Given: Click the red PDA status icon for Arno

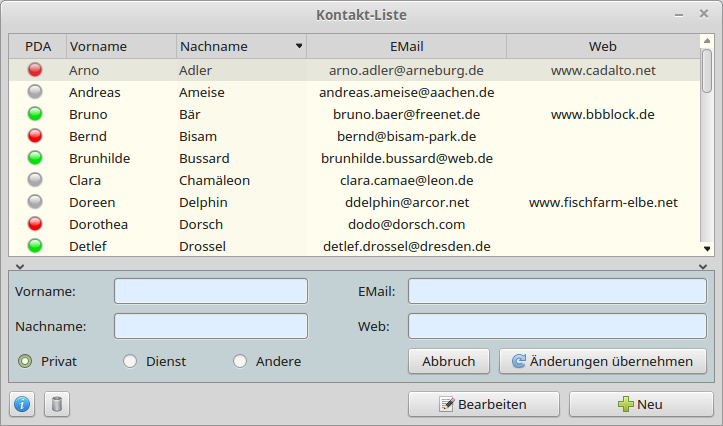Looking at the screenshot, I should point(35,70).
